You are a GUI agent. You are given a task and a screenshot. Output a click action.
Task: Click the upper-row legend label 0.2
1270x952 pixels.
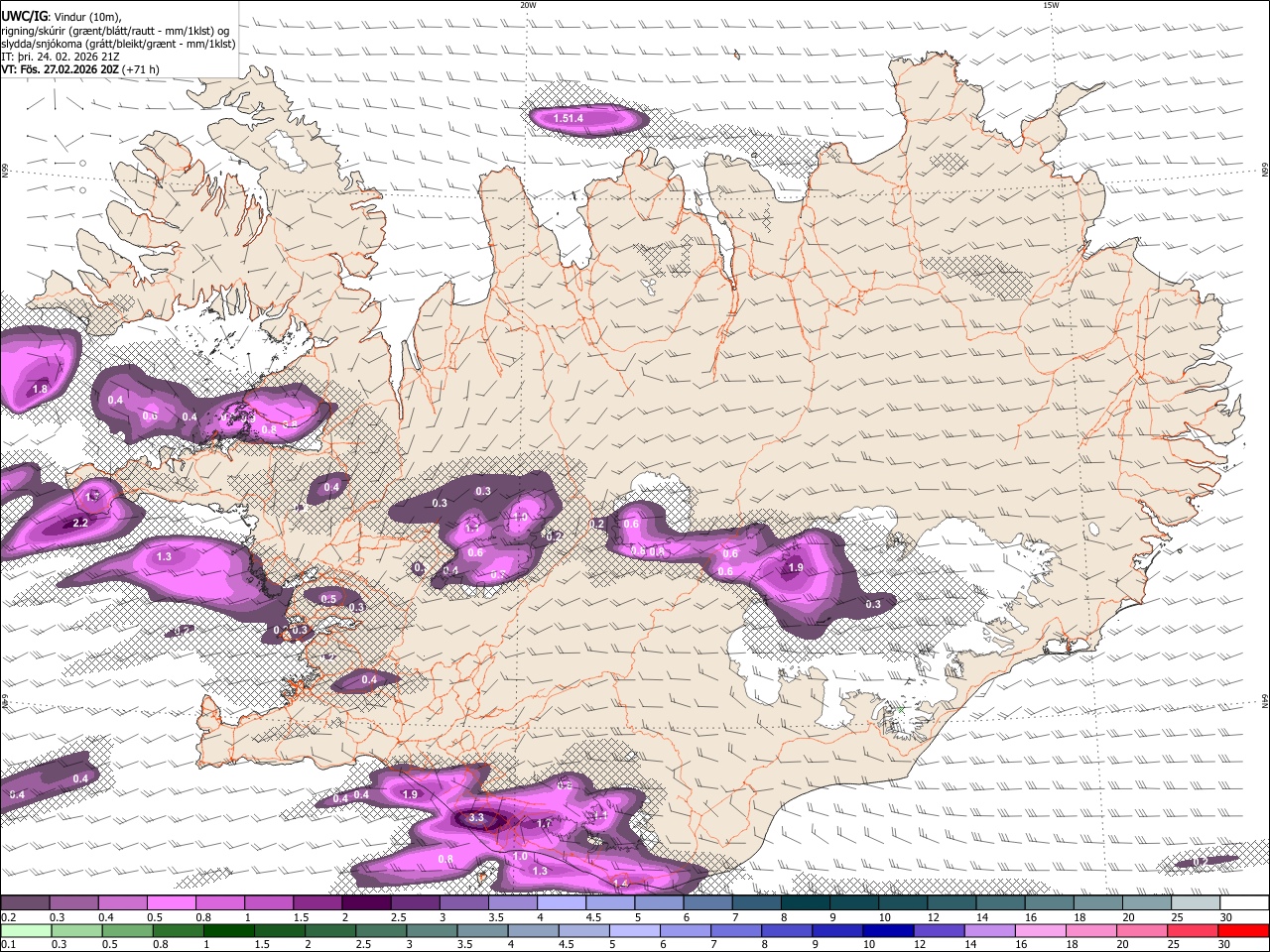pos(9,917)
